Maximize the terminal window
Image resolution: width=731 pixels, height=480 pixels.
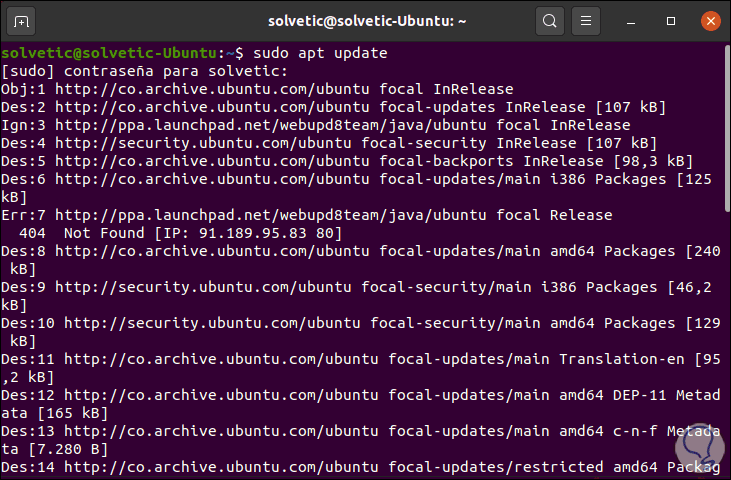[671, 20]
